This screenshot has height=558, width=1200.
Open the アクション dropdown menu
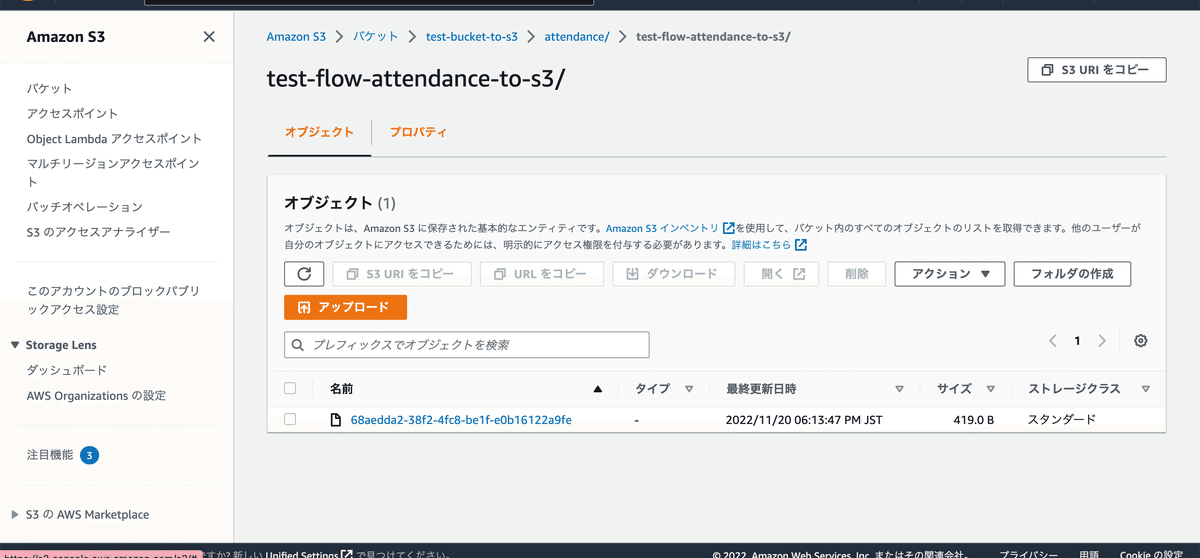pyautogui.click(x=949, y=274)
